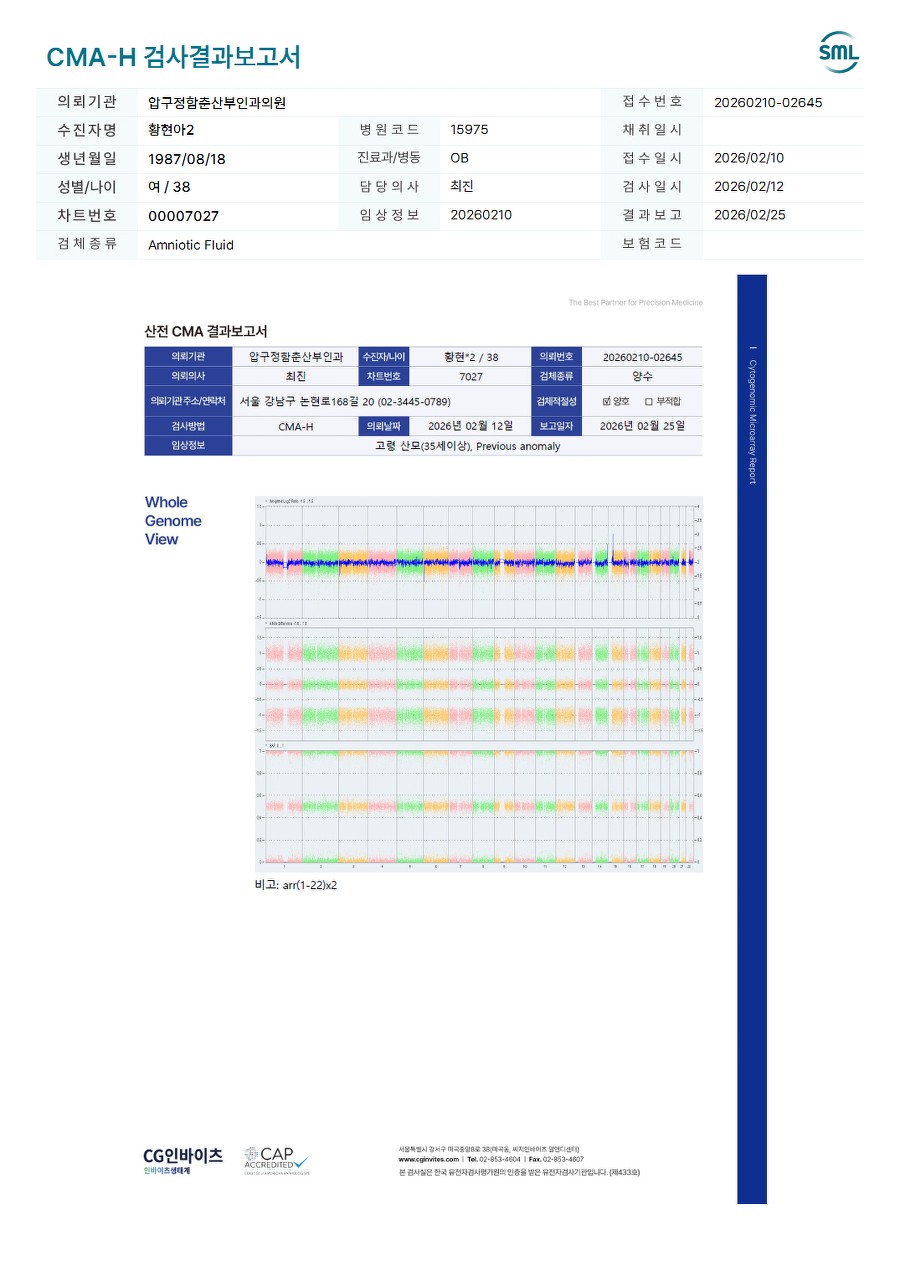
Task: Click the Weighted Log2 Ratio plot
Action: click(478, 559)
